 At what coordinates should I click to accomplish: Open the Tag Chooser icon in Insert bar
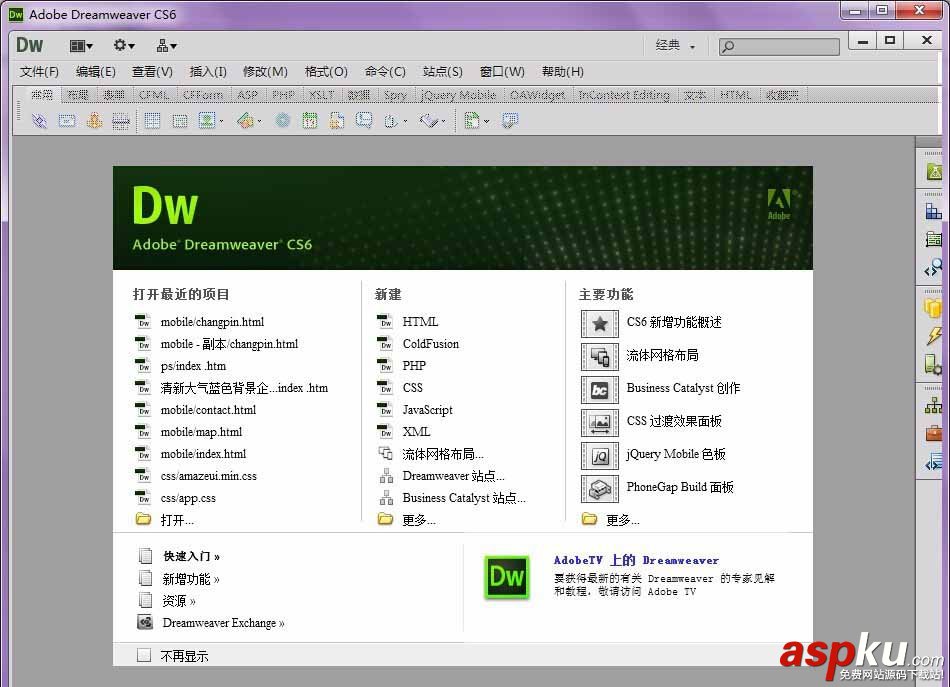pyautogui.click(x=510, y=121)
